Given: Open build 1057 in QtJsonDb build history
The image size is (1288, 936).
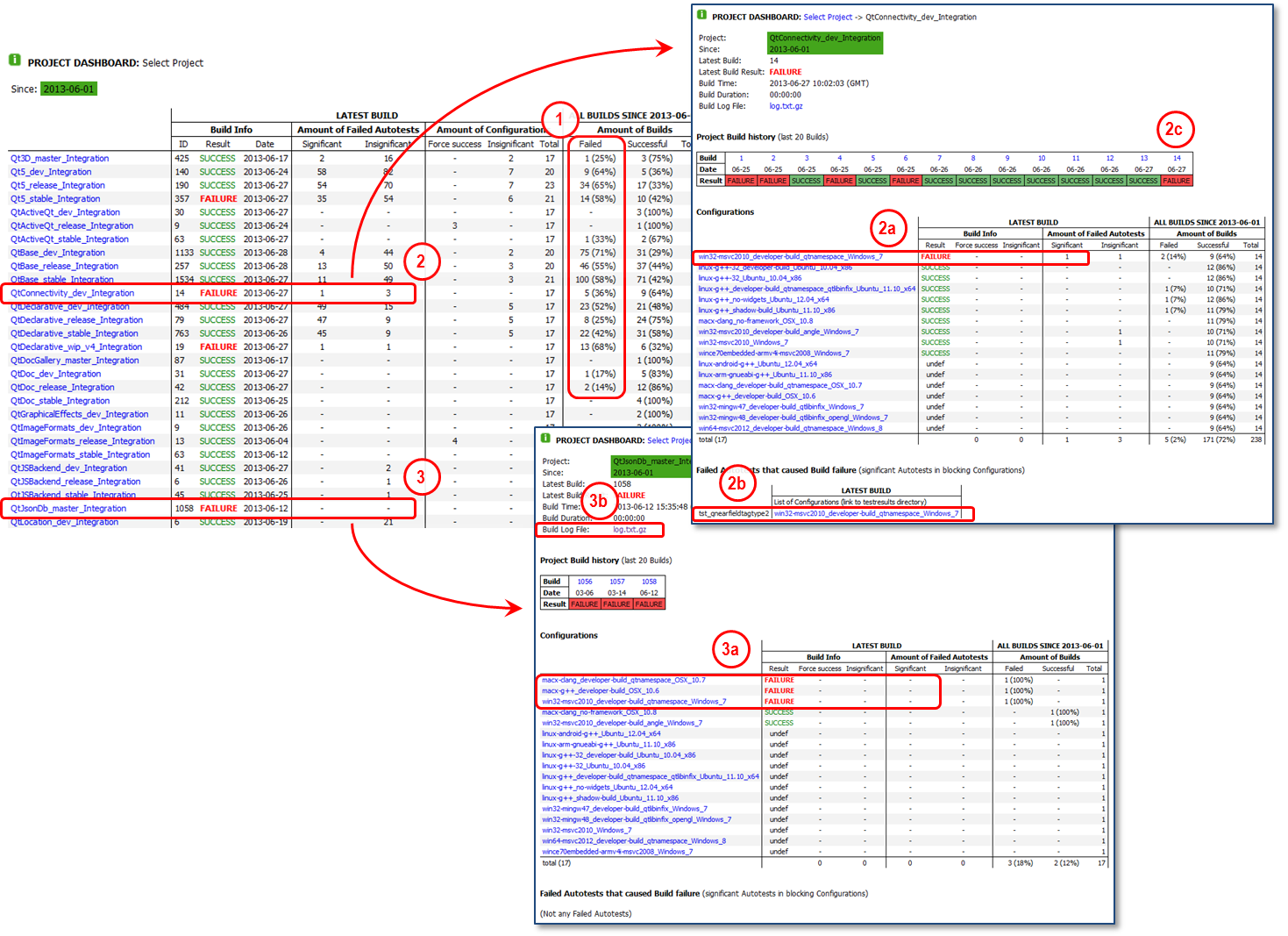Looking at the screenshot, I should click(617, 582).
